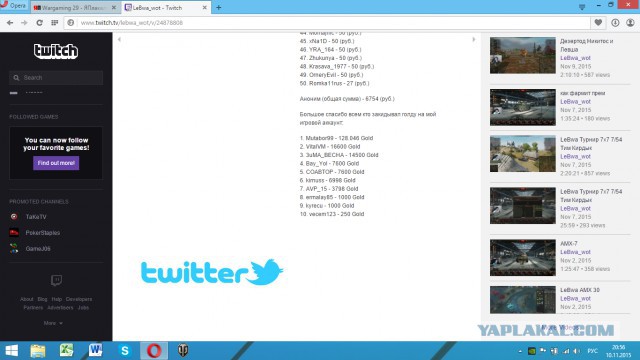Open the PokerStaples promoted channel
The image size is (640, 360).
point(42,233)
